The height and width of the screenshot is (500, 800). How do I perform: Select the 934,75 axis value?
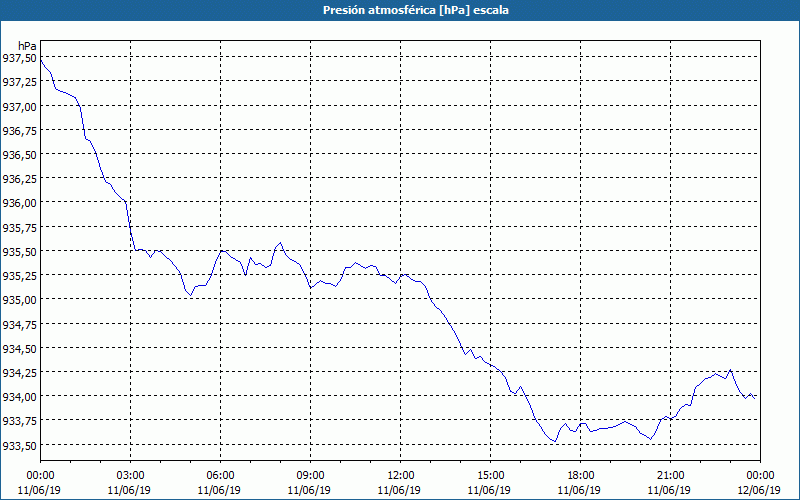[20, 324]
